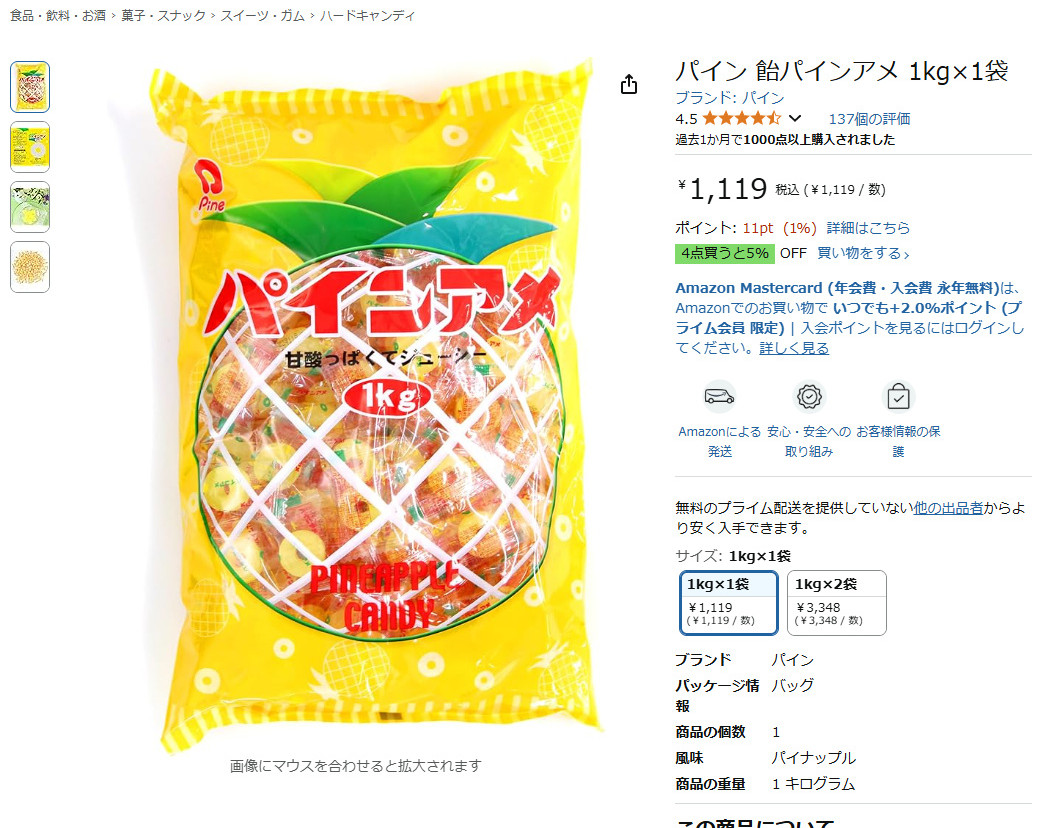The image size is (1055, 828).
Task: Open 買い物をする link arrow
Action: click(x=863, y=254)
